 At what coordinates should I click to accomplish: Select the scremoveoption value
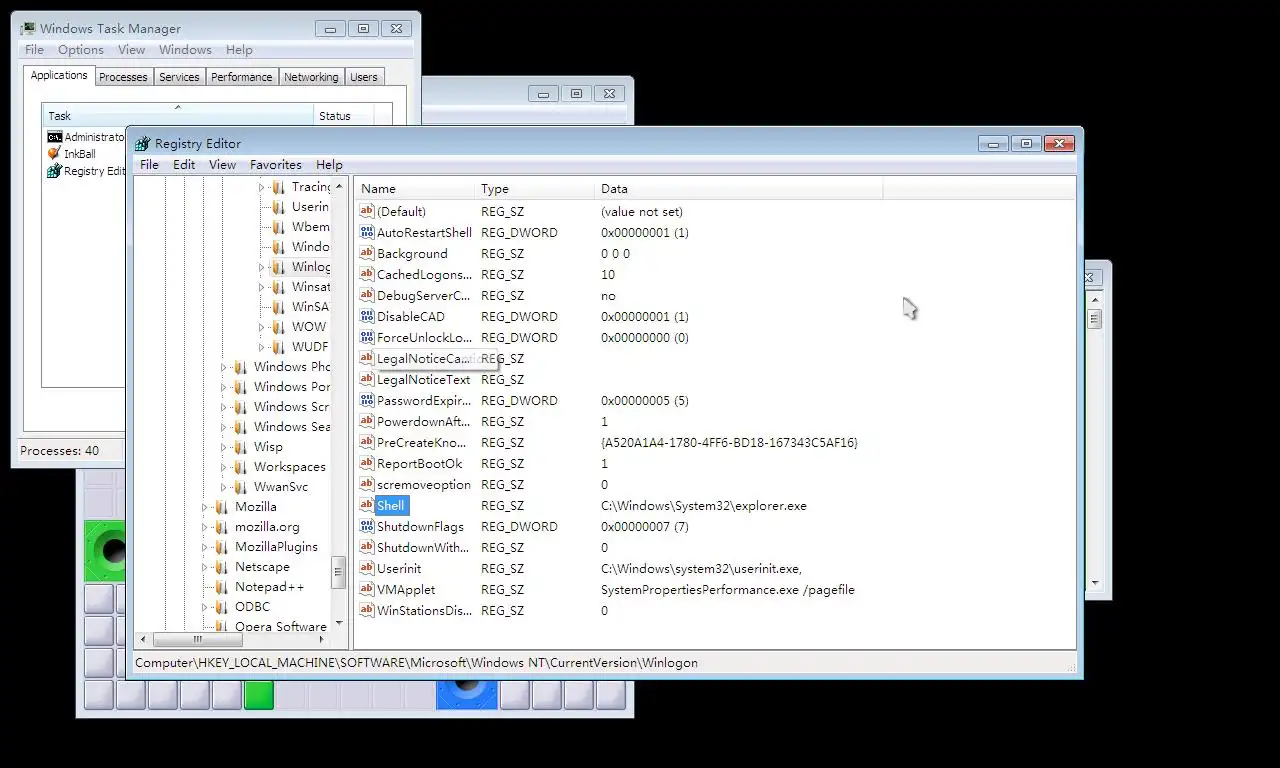point(423,484)
